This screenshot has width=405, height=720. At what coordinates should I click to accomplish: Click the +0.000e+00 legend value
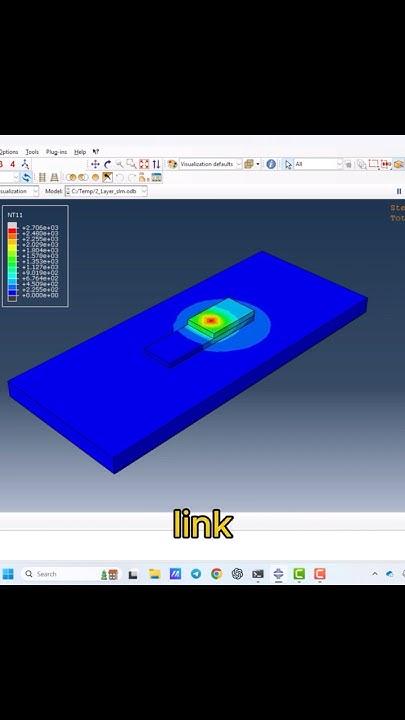coord(40,295)
